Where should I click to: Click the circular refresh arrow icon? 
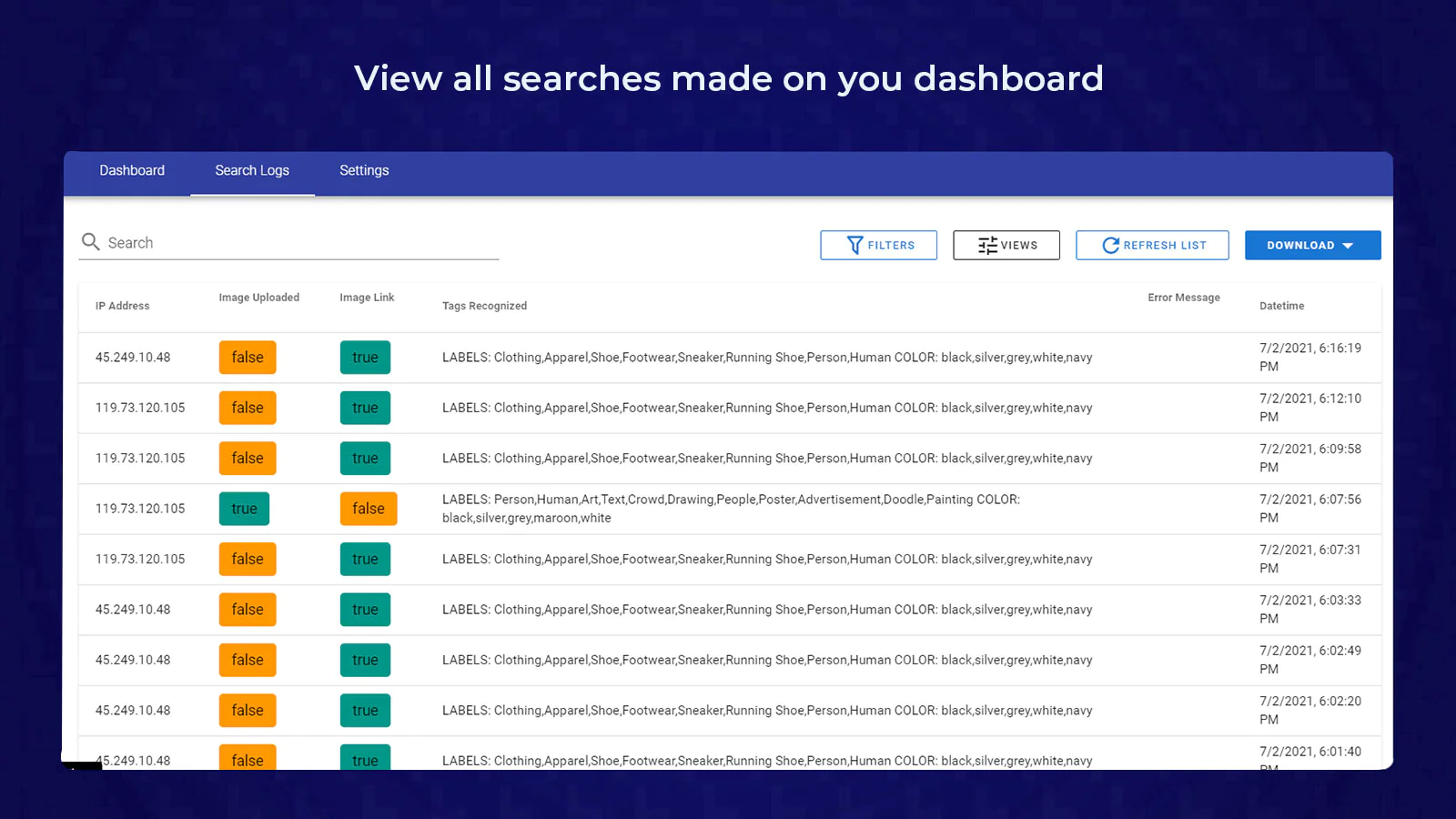pyautogui.click(x=1110, y=246)
